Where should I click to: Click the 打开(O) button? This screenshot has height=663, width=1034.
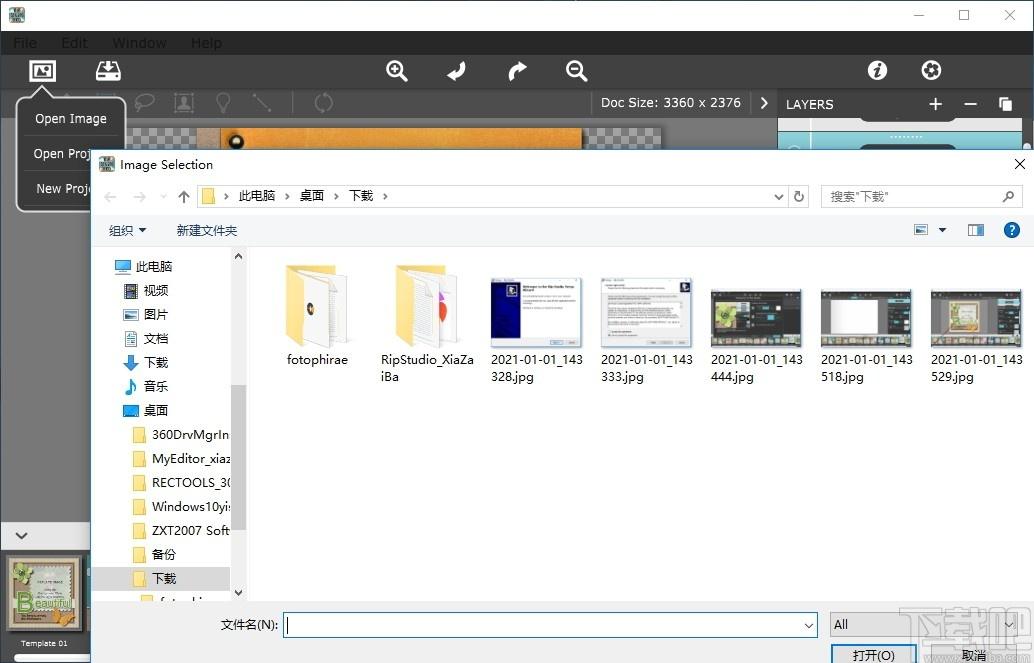874,654
